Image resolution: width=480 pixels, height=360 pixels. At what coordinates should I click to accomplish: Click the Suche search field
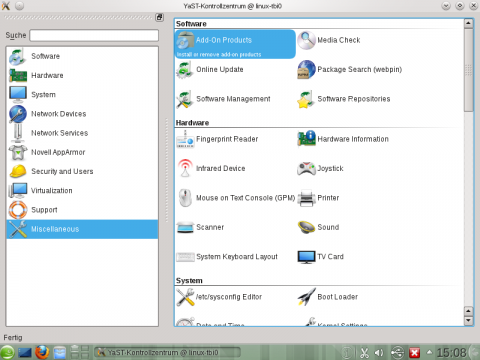pyautogui.click(x=94, y=35)
